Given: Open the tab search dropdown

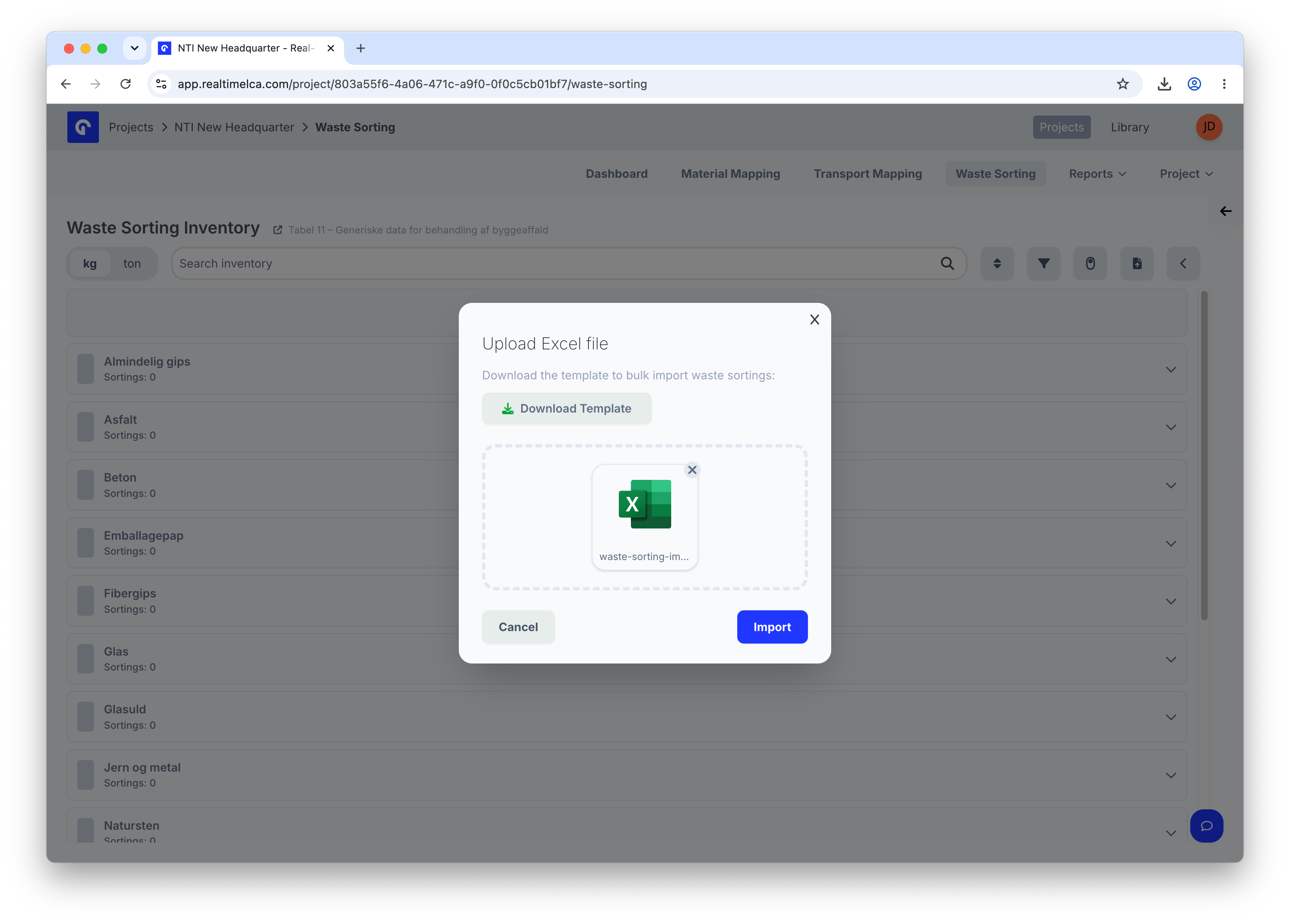Looking at the screenshot, I should (134, 48).
